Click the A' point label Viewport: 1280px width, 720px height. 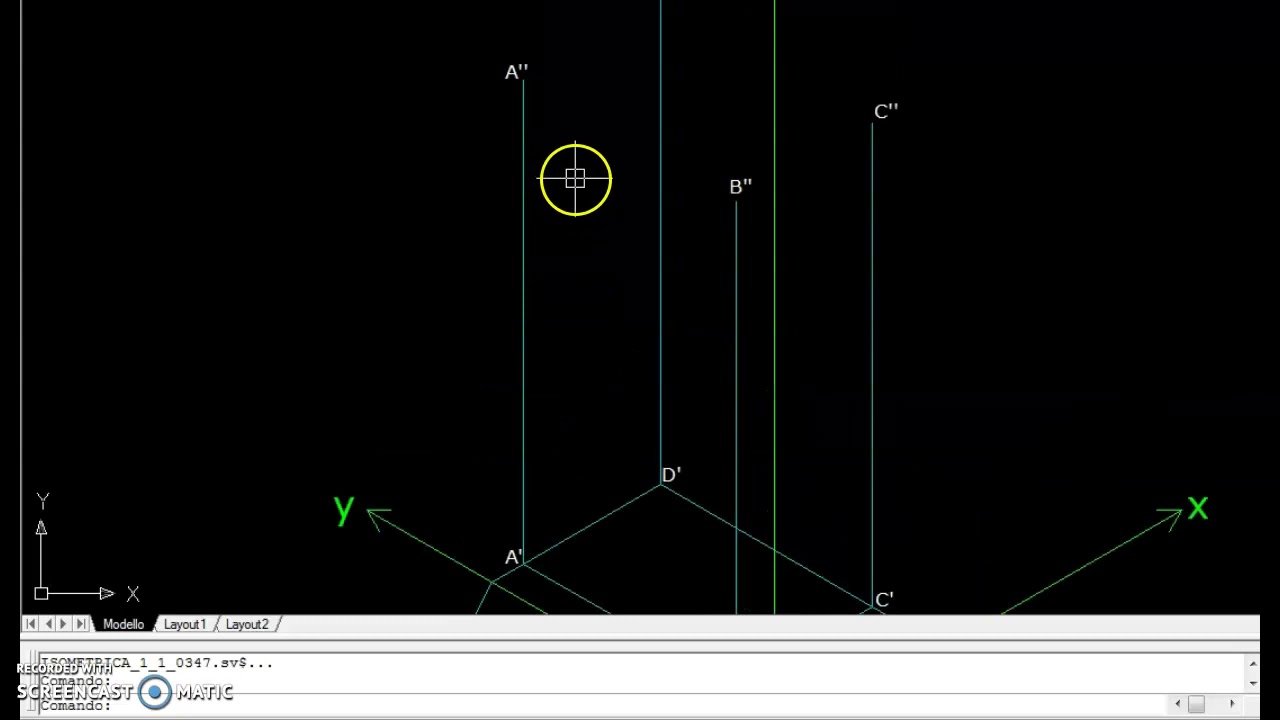click(x=513, y=557)
